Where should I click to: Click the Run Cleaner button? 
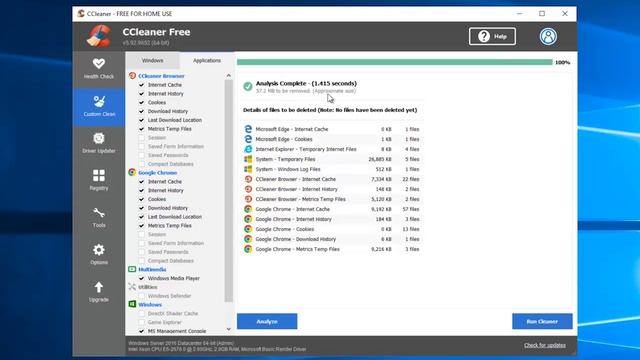(x=542, y=321)
